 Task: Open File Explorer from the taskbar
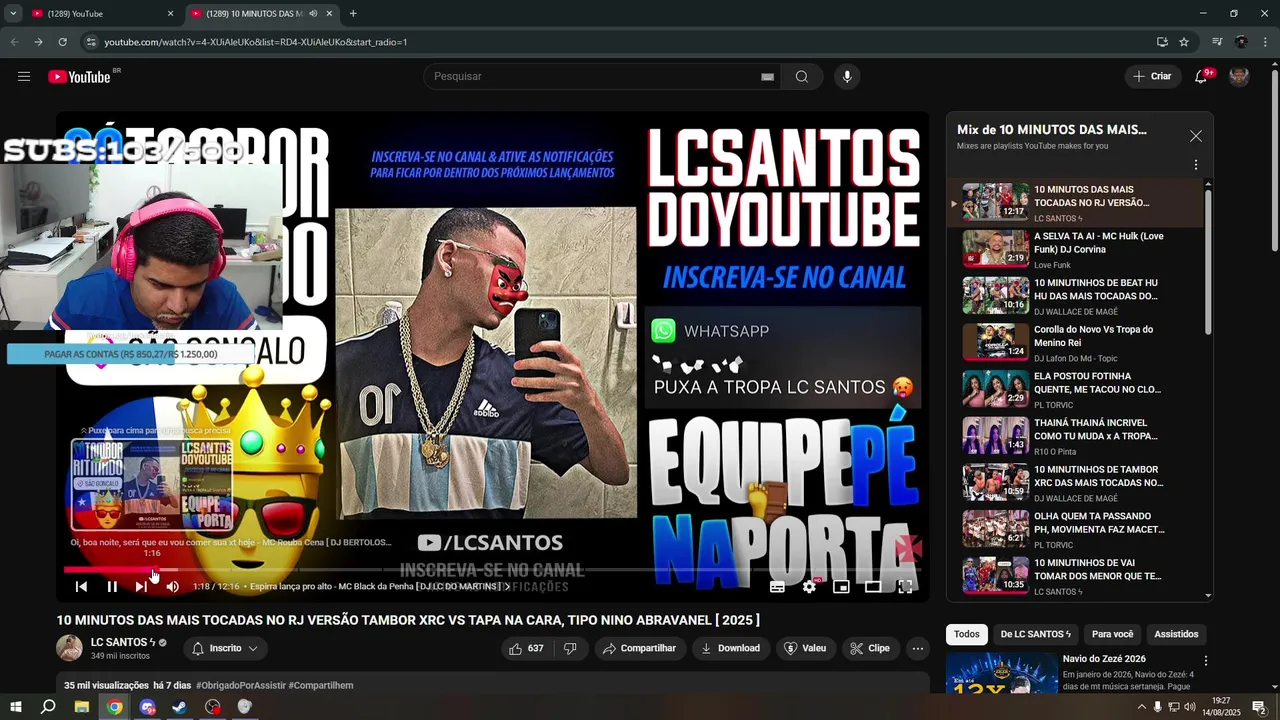[82, 707]
